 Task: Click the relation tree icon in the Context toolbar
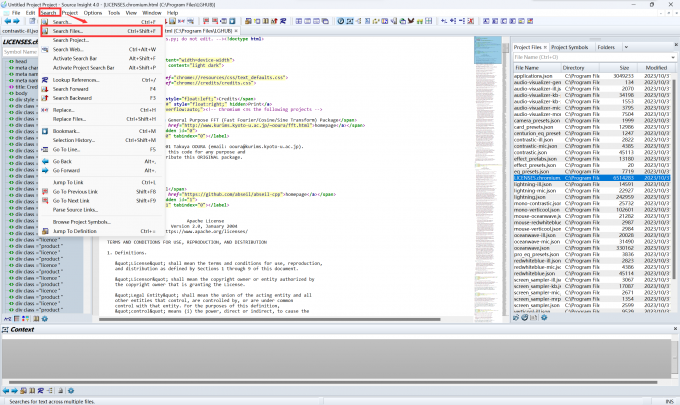pos(49,391)
